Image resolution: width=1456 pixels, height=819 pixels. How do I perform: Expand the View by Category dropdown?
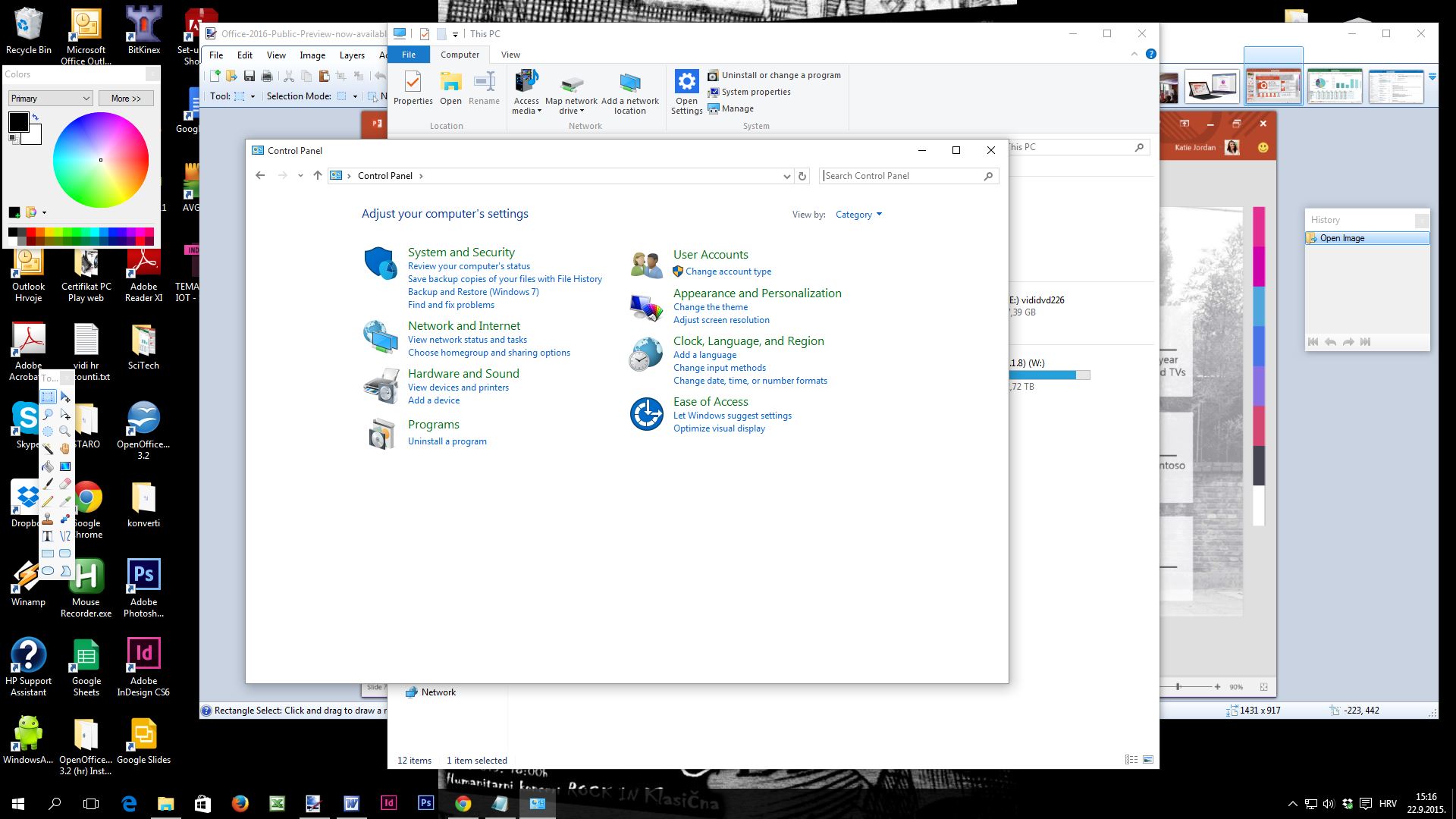point(858,215)
